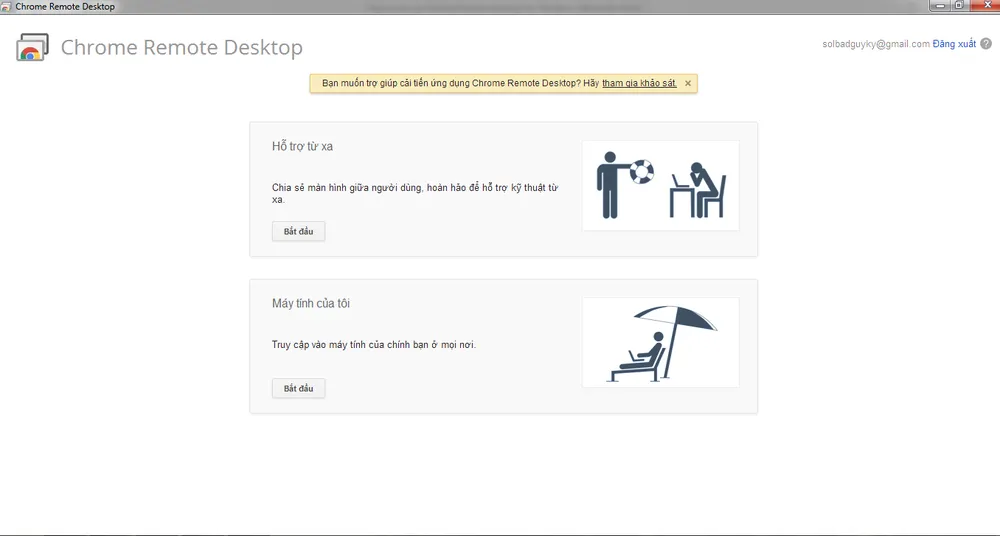The width and height of the screenshot is (1000, 536).
Task: Click 'Bắt đầu' under Hỗ trợ từ xa
Action: 298,231
